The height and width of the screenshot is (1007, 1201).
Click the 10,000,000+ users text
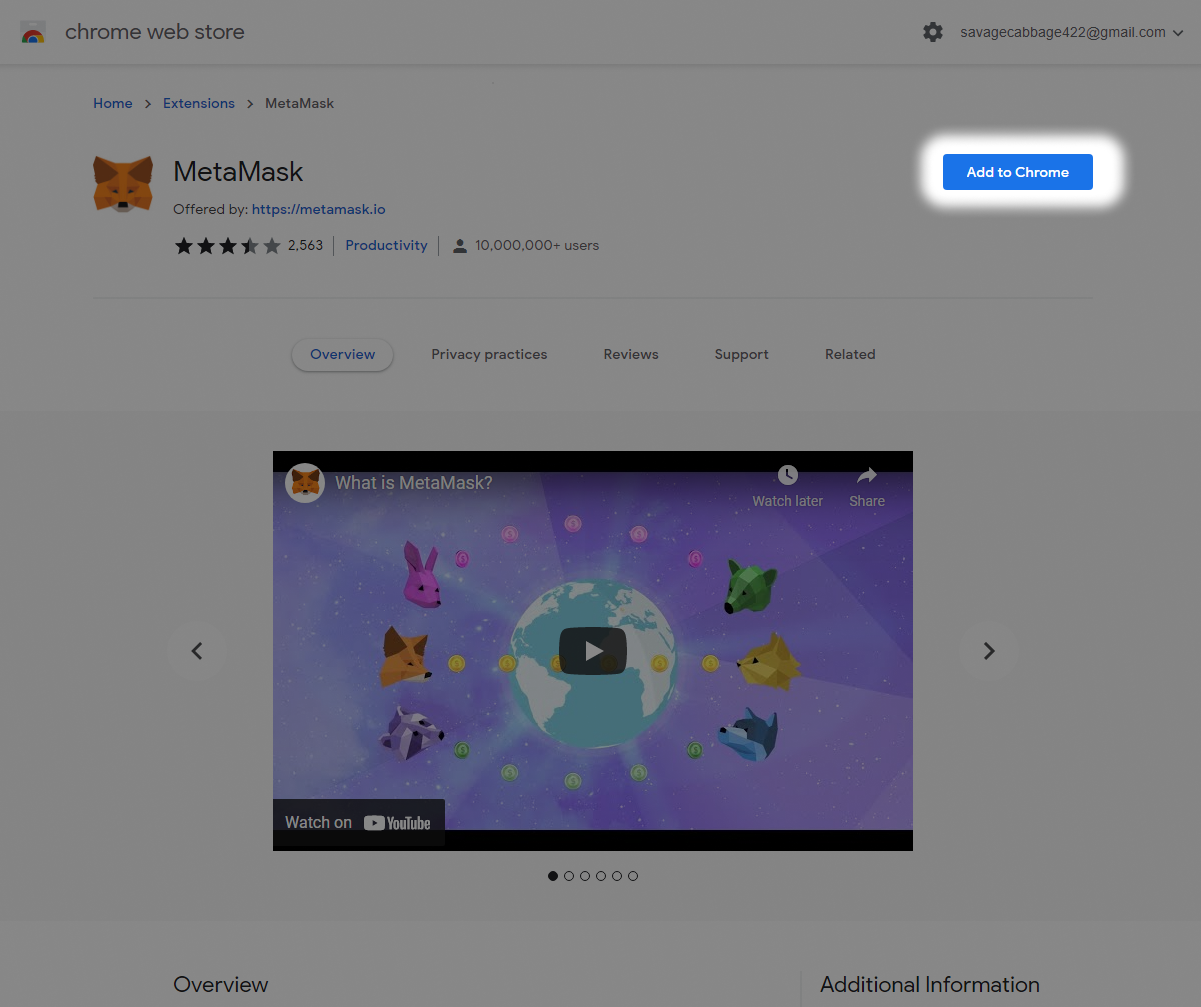537,245
